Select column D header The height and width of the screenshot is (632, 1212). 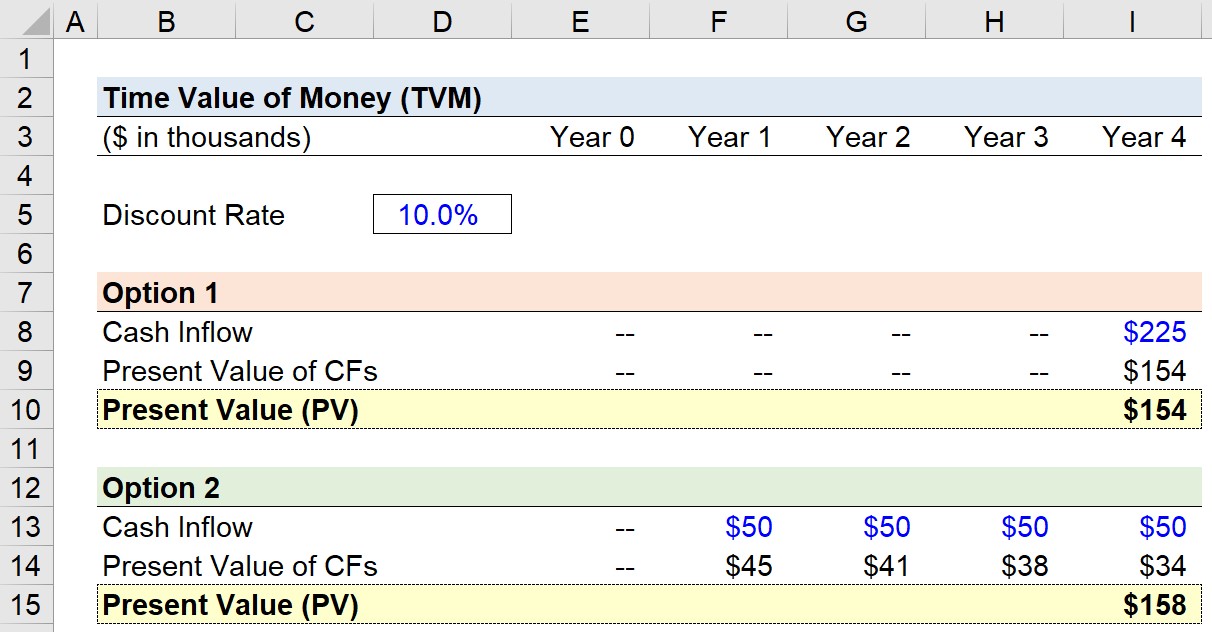coord(442,21)
